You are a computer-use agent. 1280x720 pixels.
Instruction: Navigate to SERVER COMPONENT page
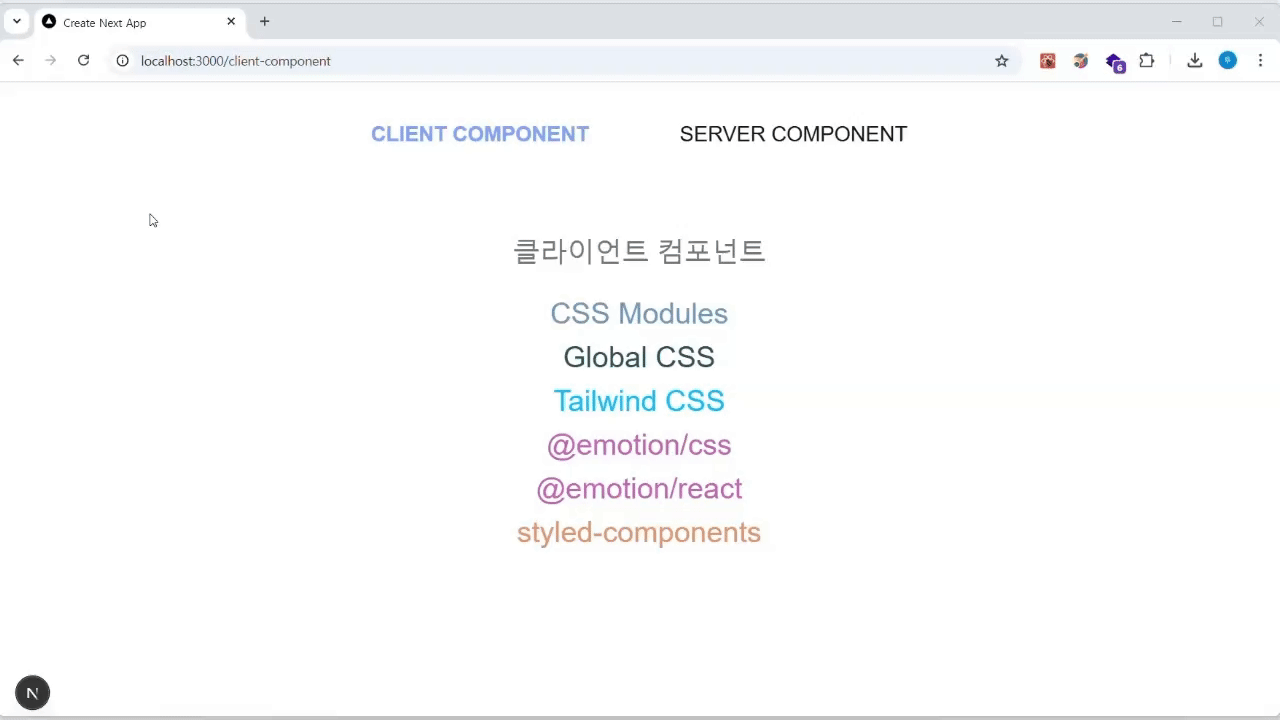click(x=793, y=134)
